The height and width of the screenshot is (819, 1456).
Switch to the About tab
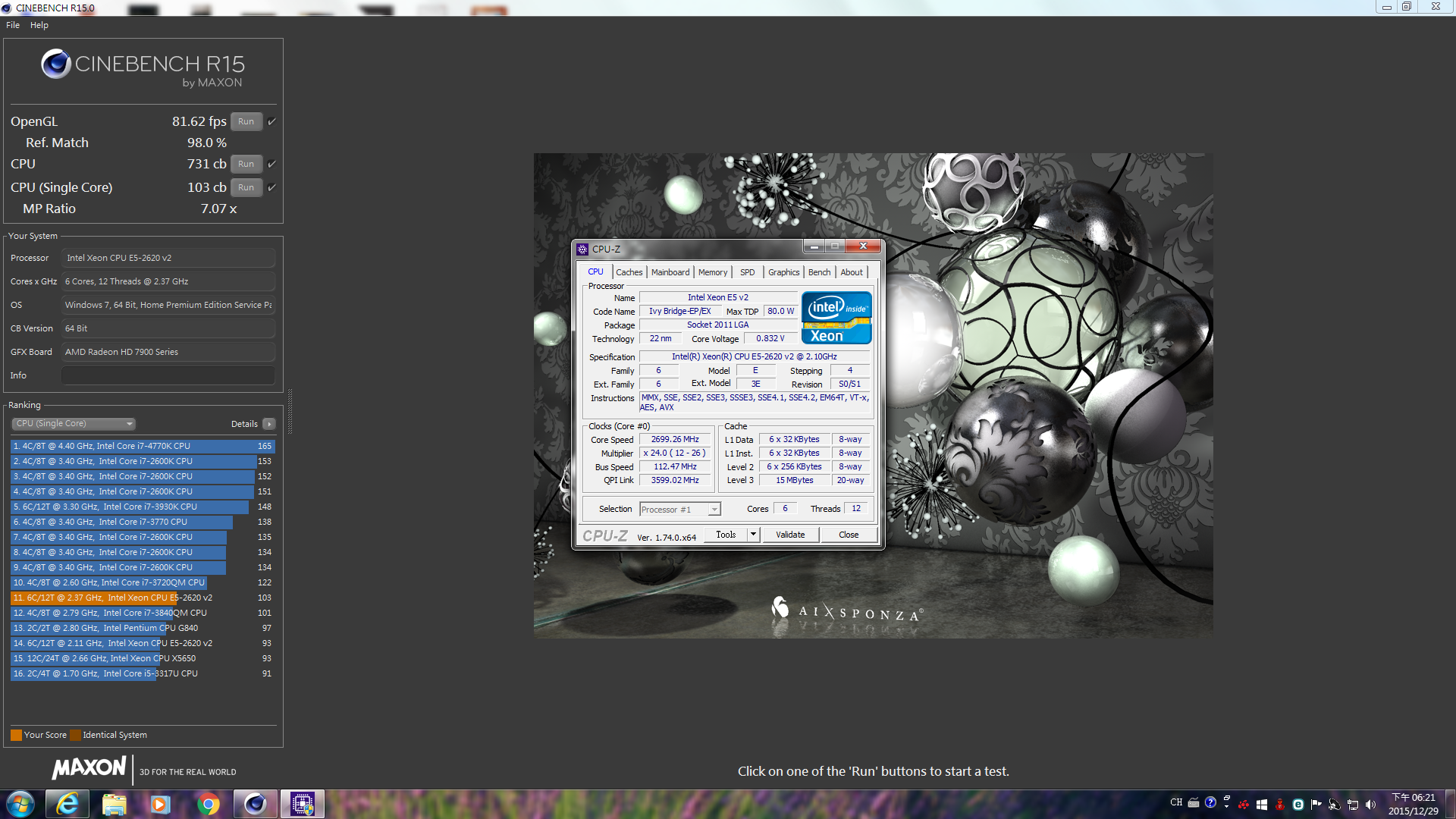[852, 272]
